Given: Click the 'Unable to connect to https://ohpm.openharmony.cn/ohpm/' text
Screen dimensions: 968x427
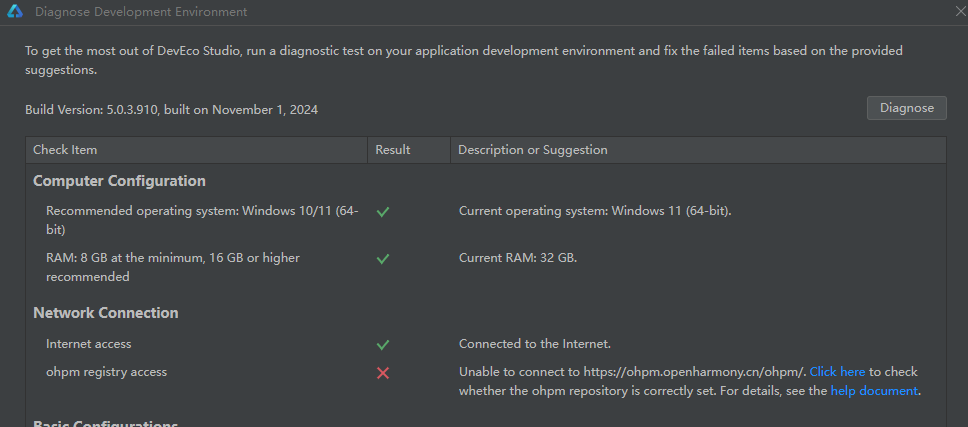Looking at the screenshot, I should (633, 372).
